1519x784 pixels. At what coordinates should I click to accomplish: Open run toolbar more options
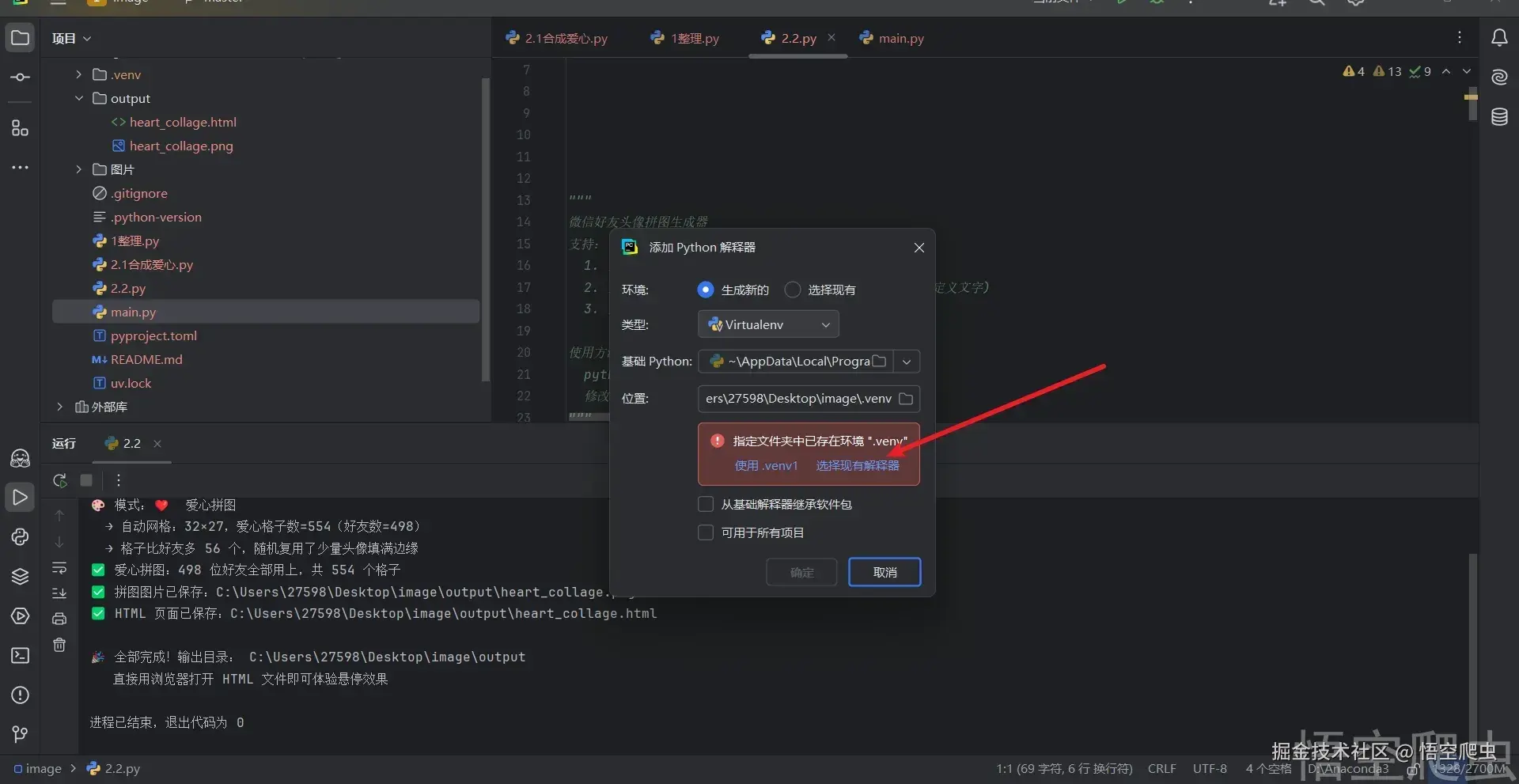pyautogui.click(x=118, y=480)
